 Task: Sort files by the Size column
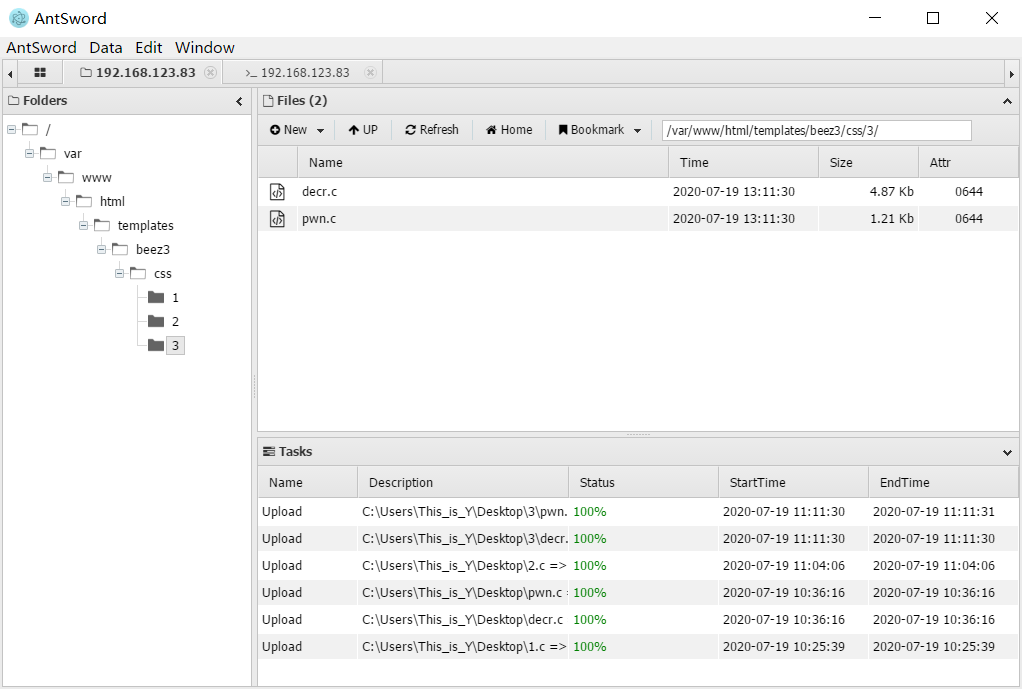pos(868,162)
